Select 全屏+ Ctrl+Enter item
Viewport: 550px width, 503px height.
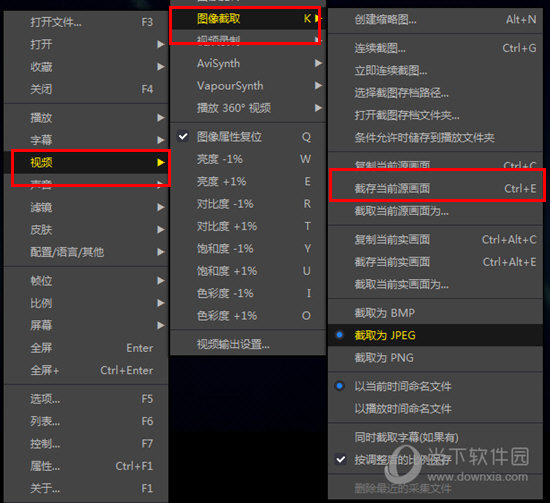(86, 370)
